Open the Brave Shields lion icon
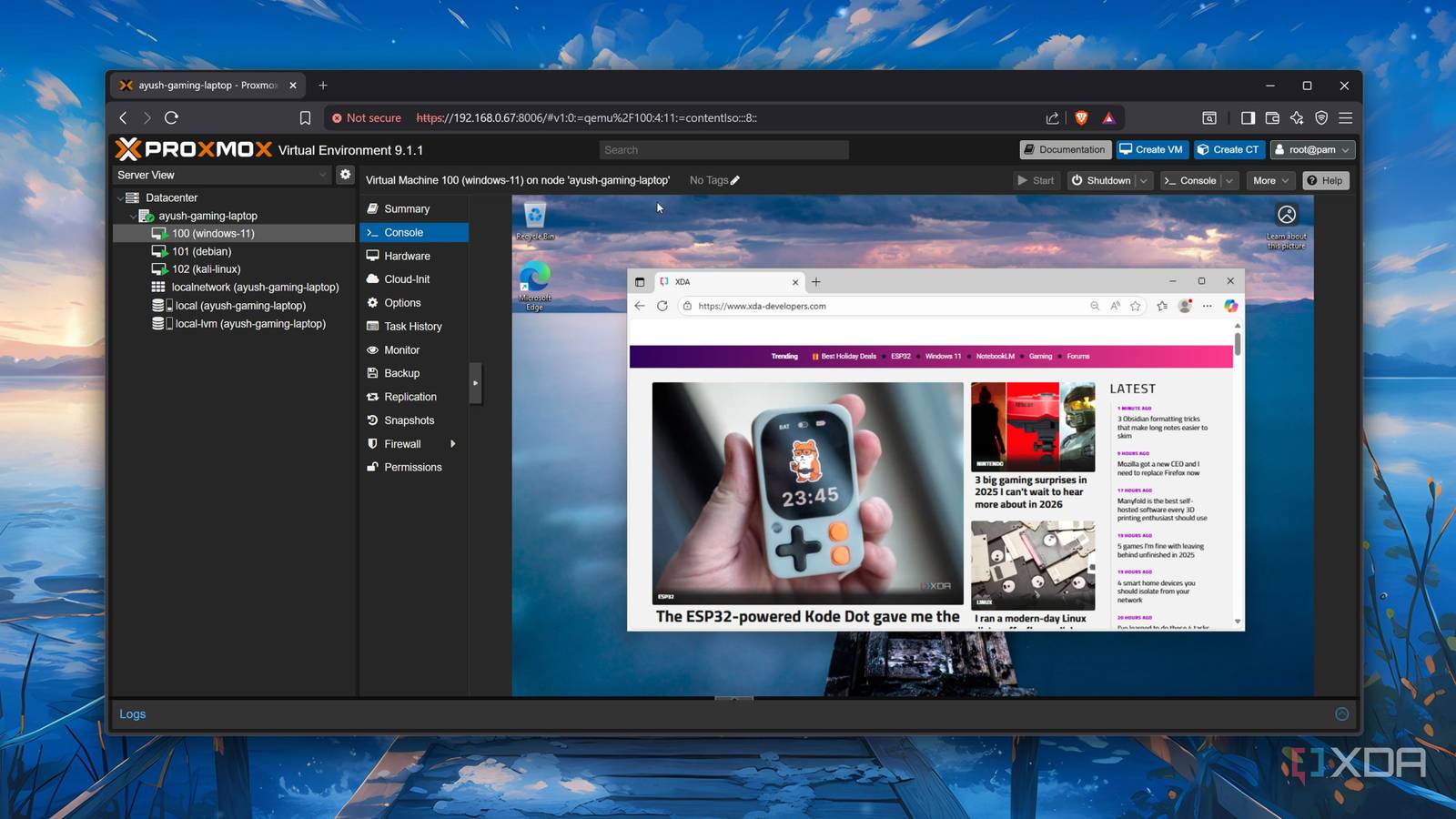This screenshot has width=1456, height=819. [x=1081, y=117]
